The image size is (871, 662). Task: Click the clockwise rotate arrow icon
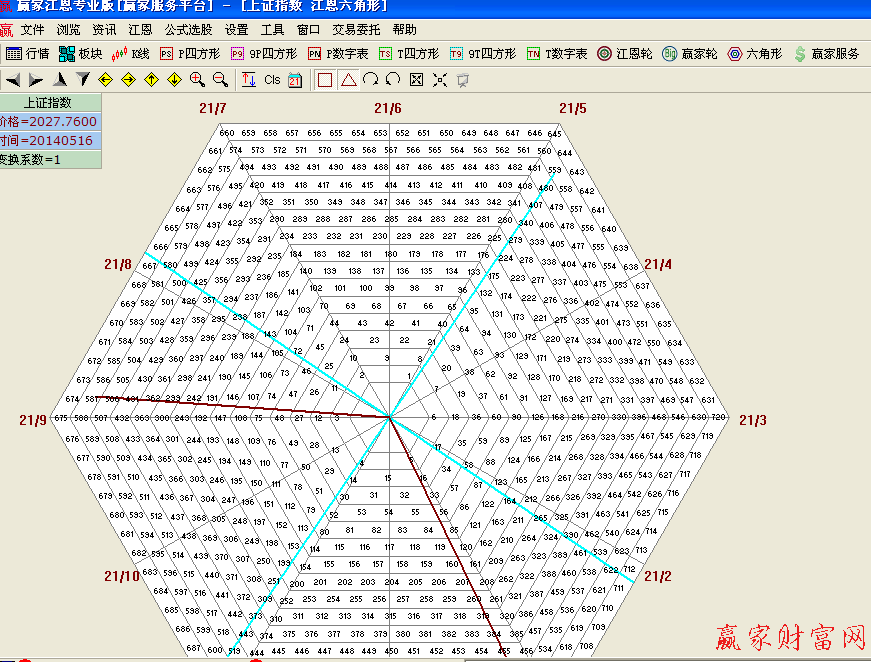click(371, 79)
